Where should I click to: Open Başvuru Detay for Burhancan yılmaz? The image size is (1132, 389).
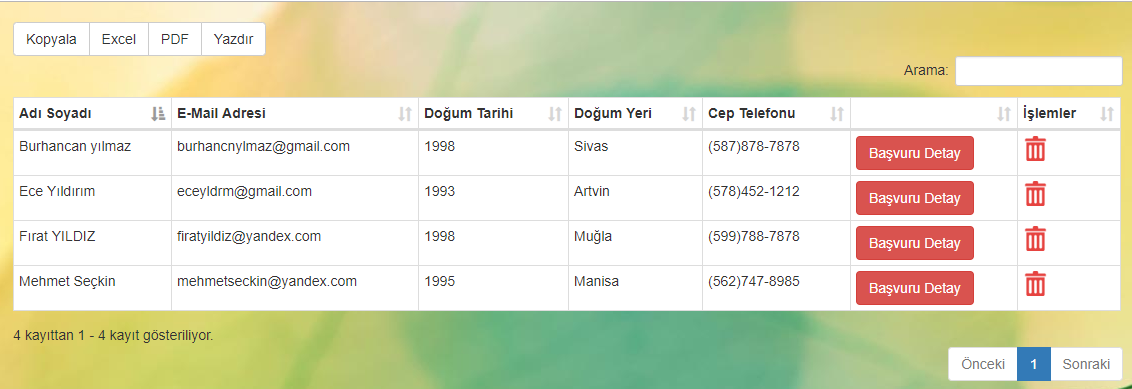coord(915,153)
